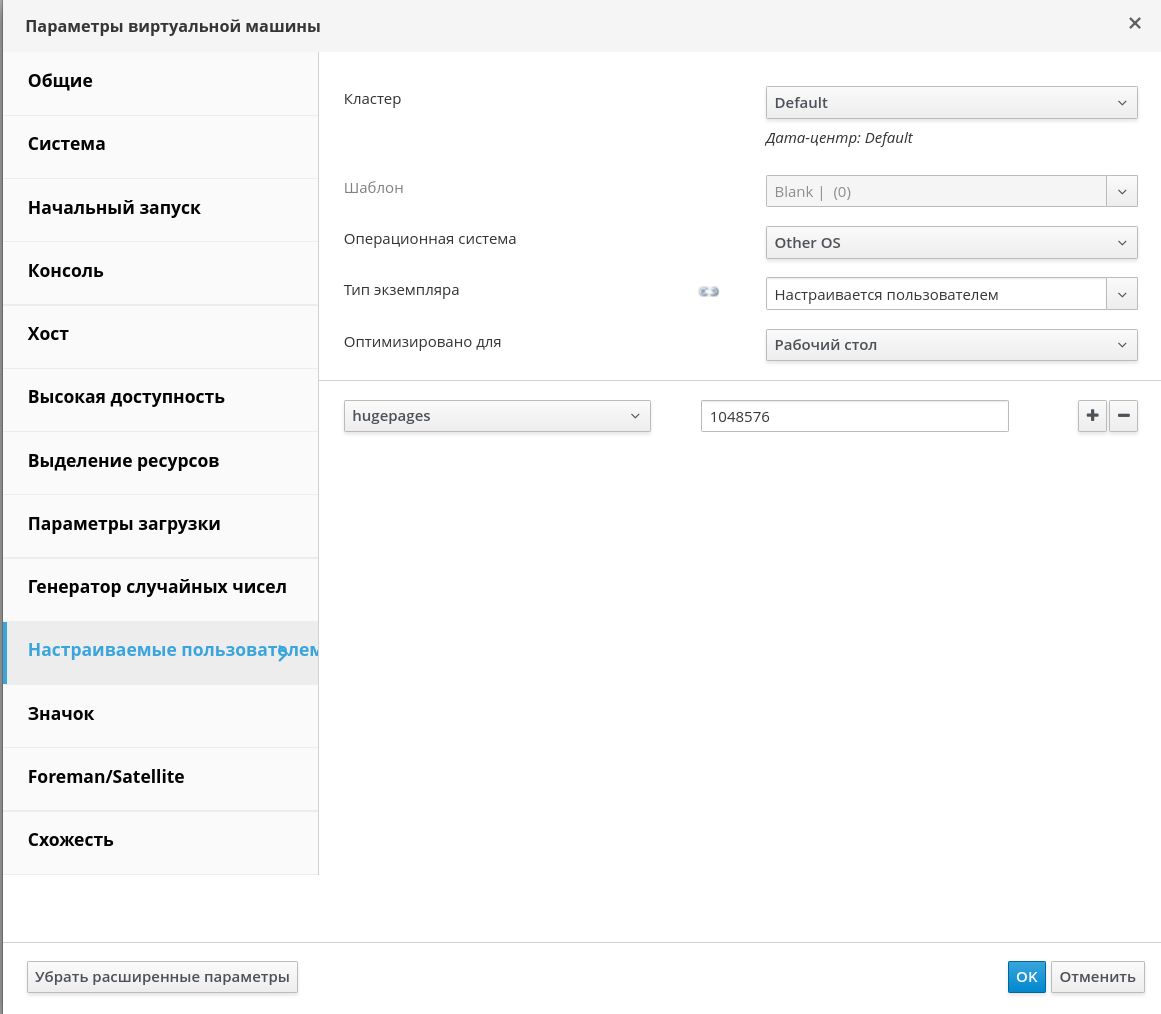Switch to the Общие tab

pyautogui.click(x=60, y=82)
